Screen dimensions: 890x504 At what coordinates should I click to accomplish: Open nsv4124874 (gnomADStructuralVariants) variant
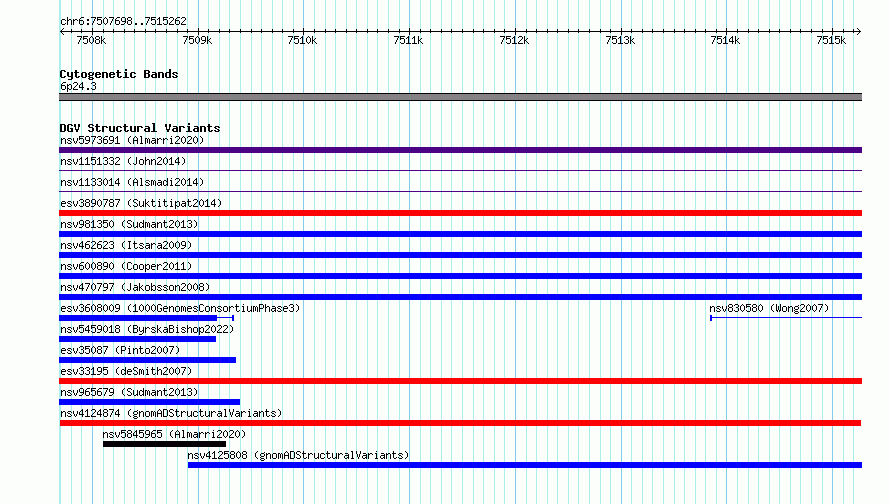click(x=171, y=413)
